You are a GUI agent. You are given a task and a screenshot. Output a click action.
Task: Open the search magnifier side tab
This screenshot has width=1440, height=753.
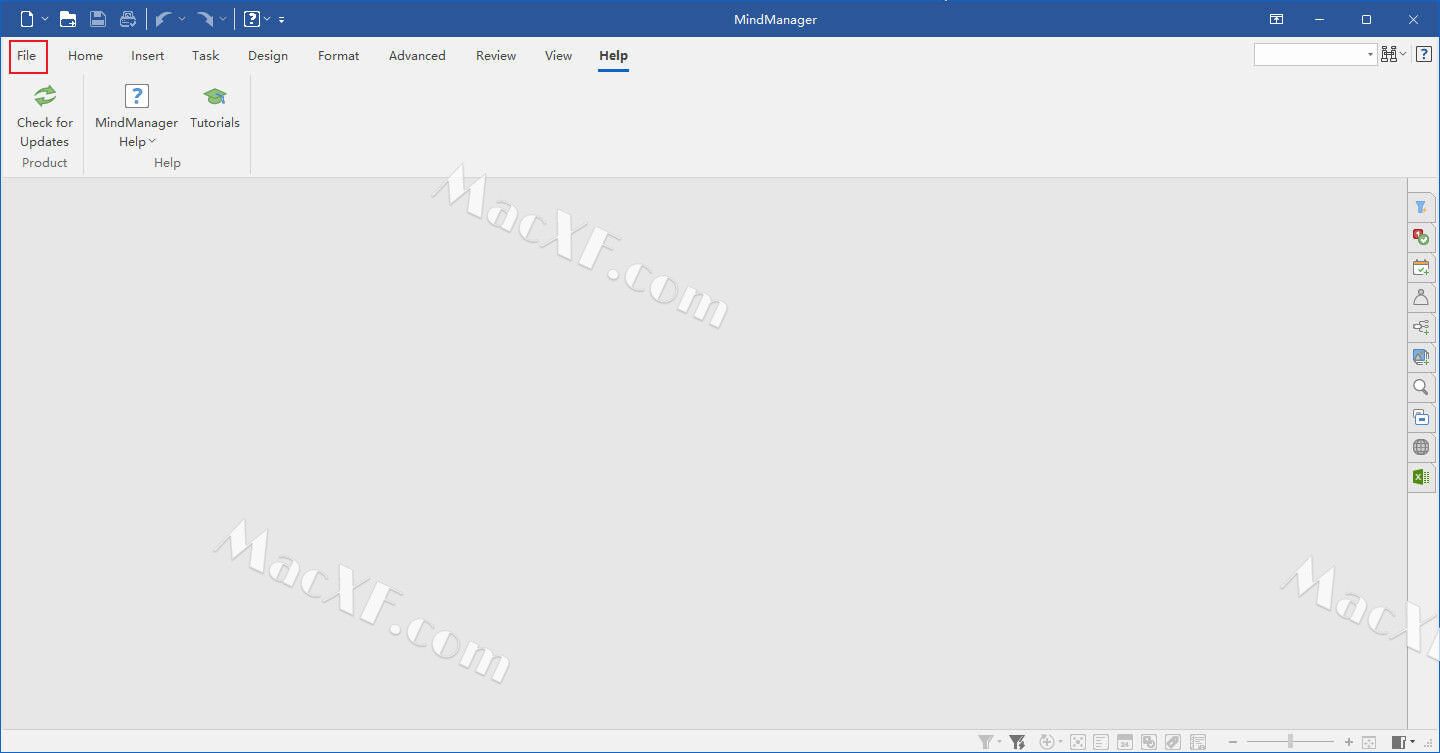click(x=1421, y=387)
